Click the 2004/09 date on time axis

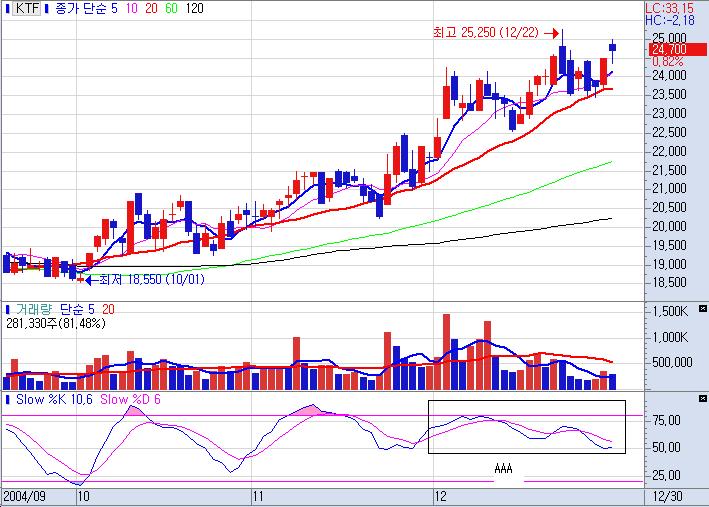(24, 496)
